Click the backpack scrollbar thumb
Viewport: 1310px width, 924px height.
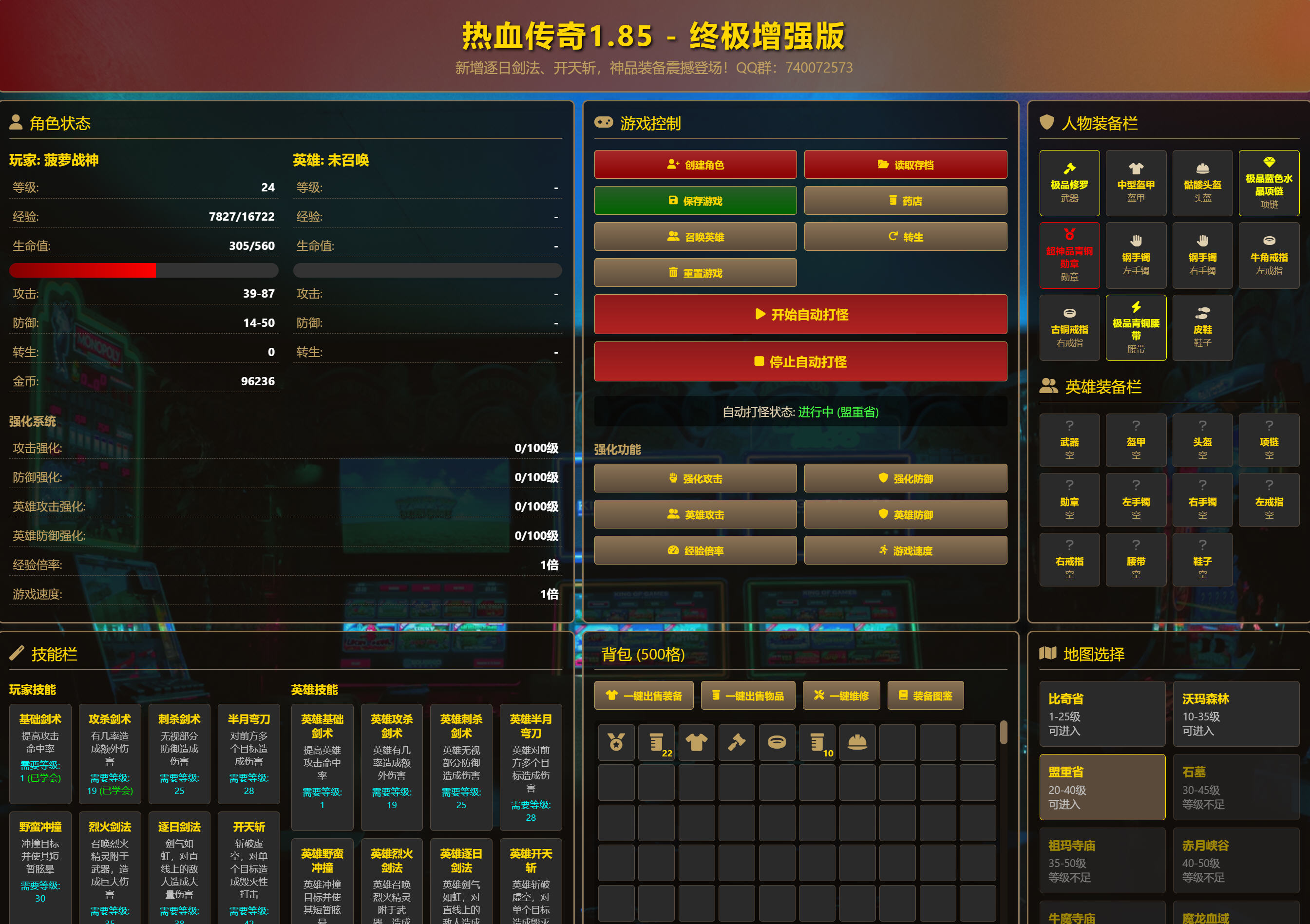1003,733
